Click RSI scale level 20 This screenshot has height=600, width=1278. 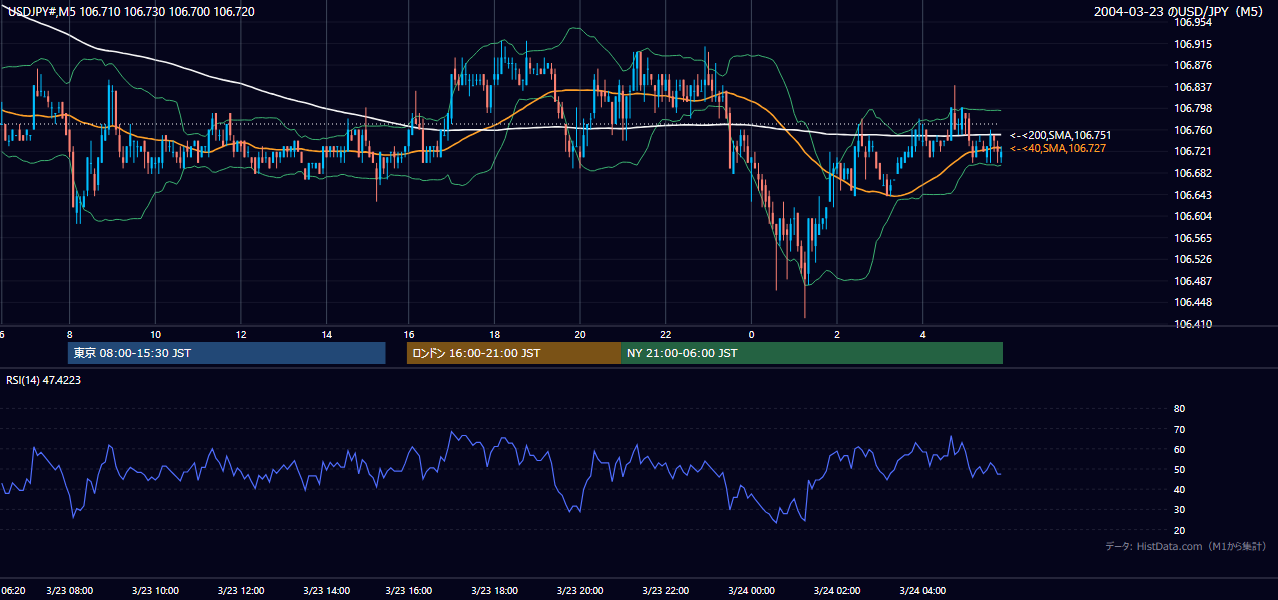click(x=1179, y=530)
